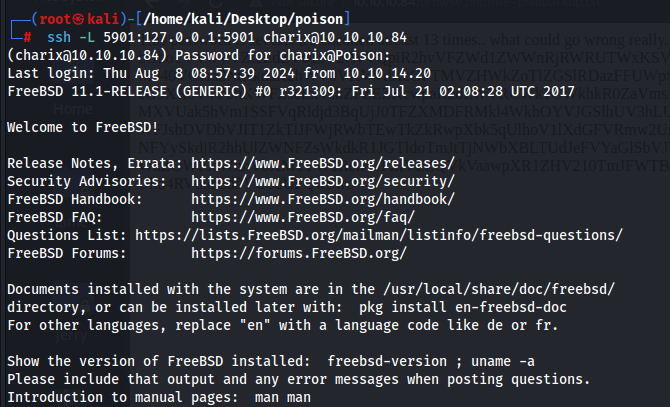Click the 10.10.14.20 last login address
The image size is (670, 407).
pyautogui.click(x=387, y=73)
